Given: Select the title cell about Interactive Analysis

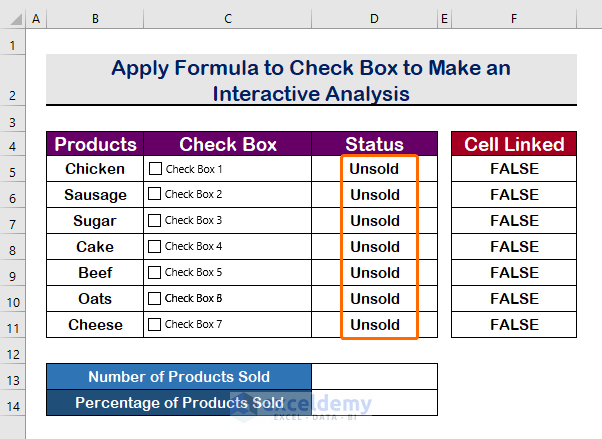Looking at the screenshot, I should coord(311,80).
